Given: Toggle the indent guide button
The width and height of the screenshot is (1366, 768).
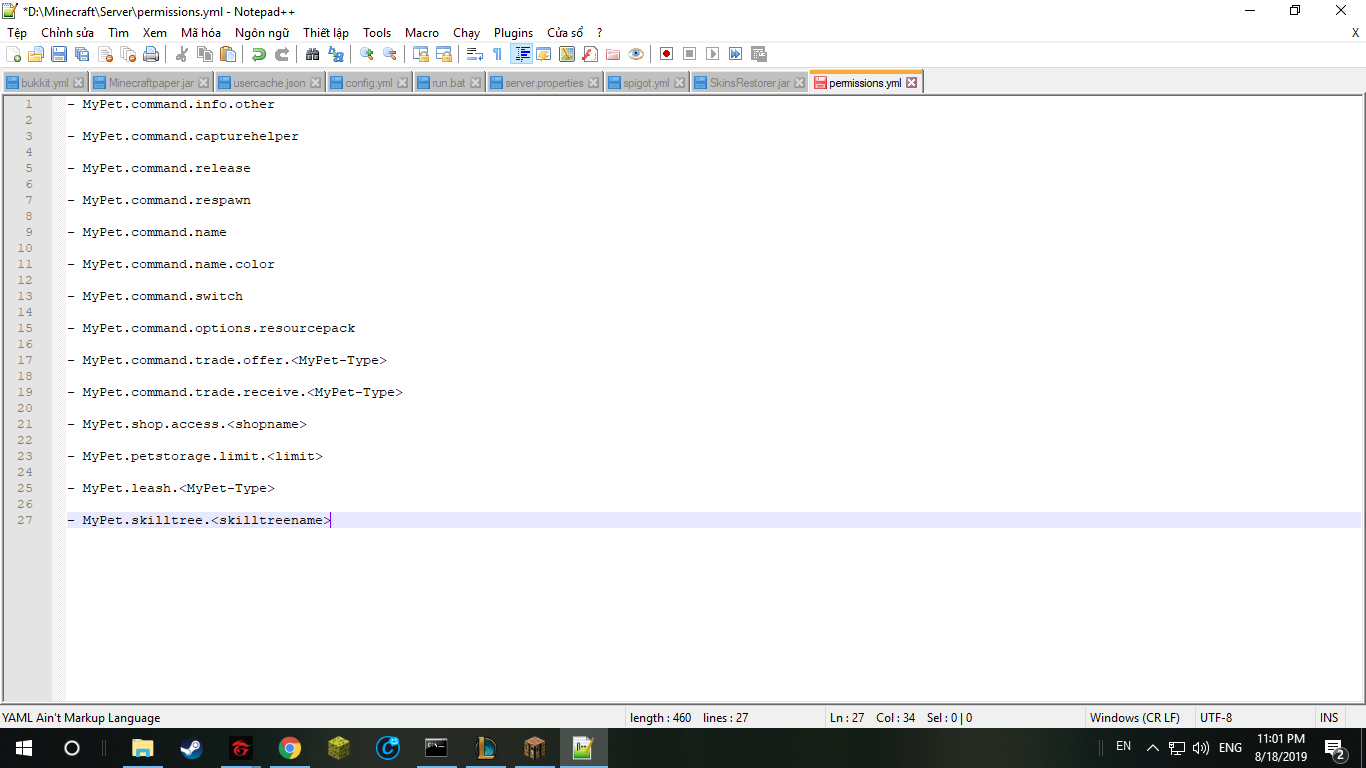Looking at the screenshot, I should pyautogui.click(x=521, y=54).
